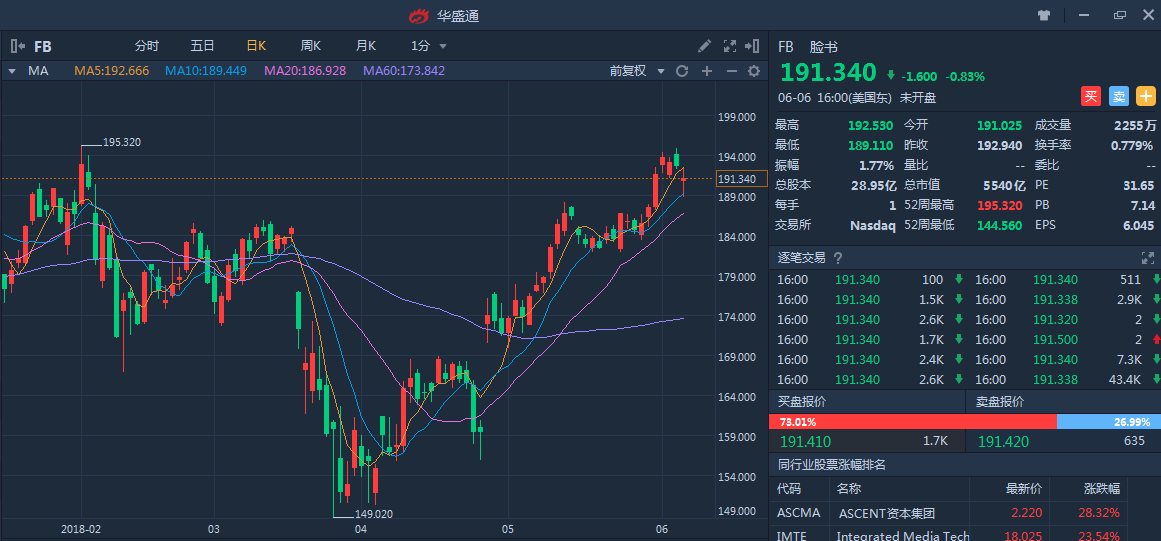Open the 前复权 adjustment dropdown
1161x541 pixels.
point(636,71)
